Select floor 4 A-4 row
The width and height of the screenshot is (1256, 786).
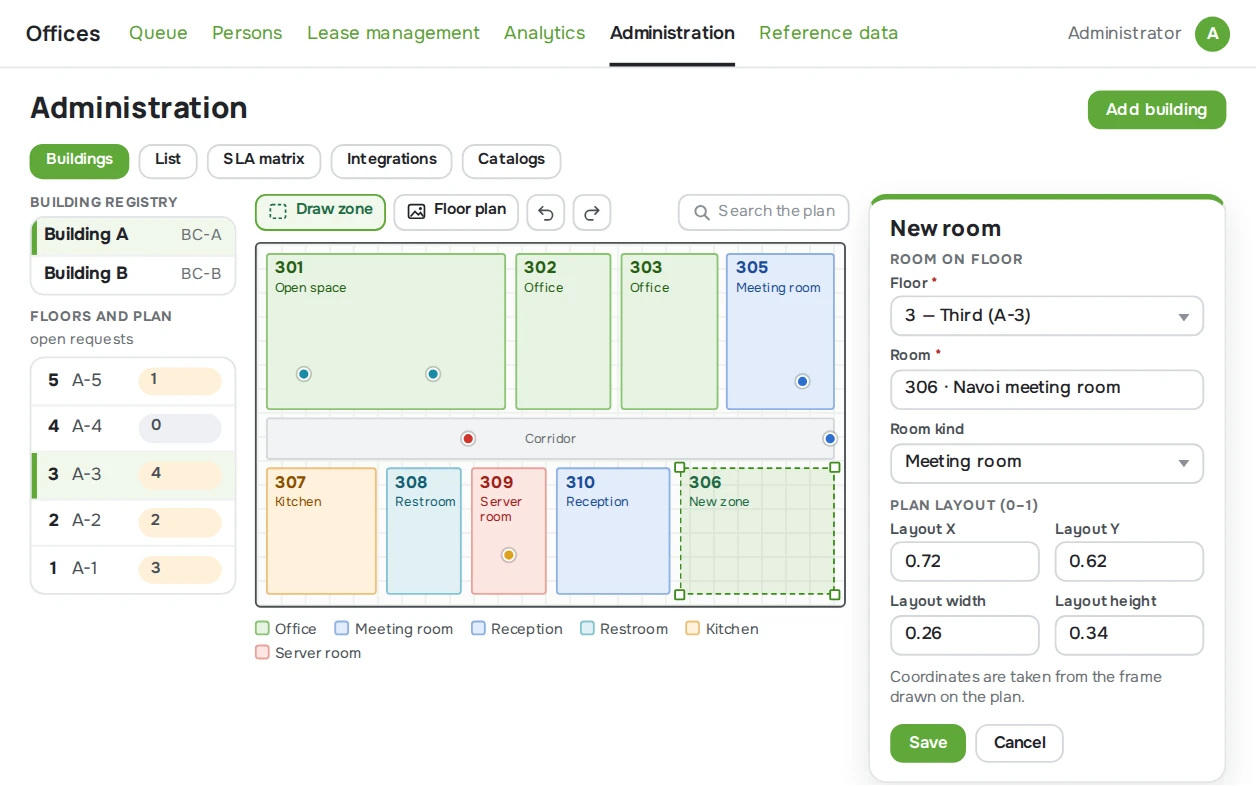pos(133,427)
